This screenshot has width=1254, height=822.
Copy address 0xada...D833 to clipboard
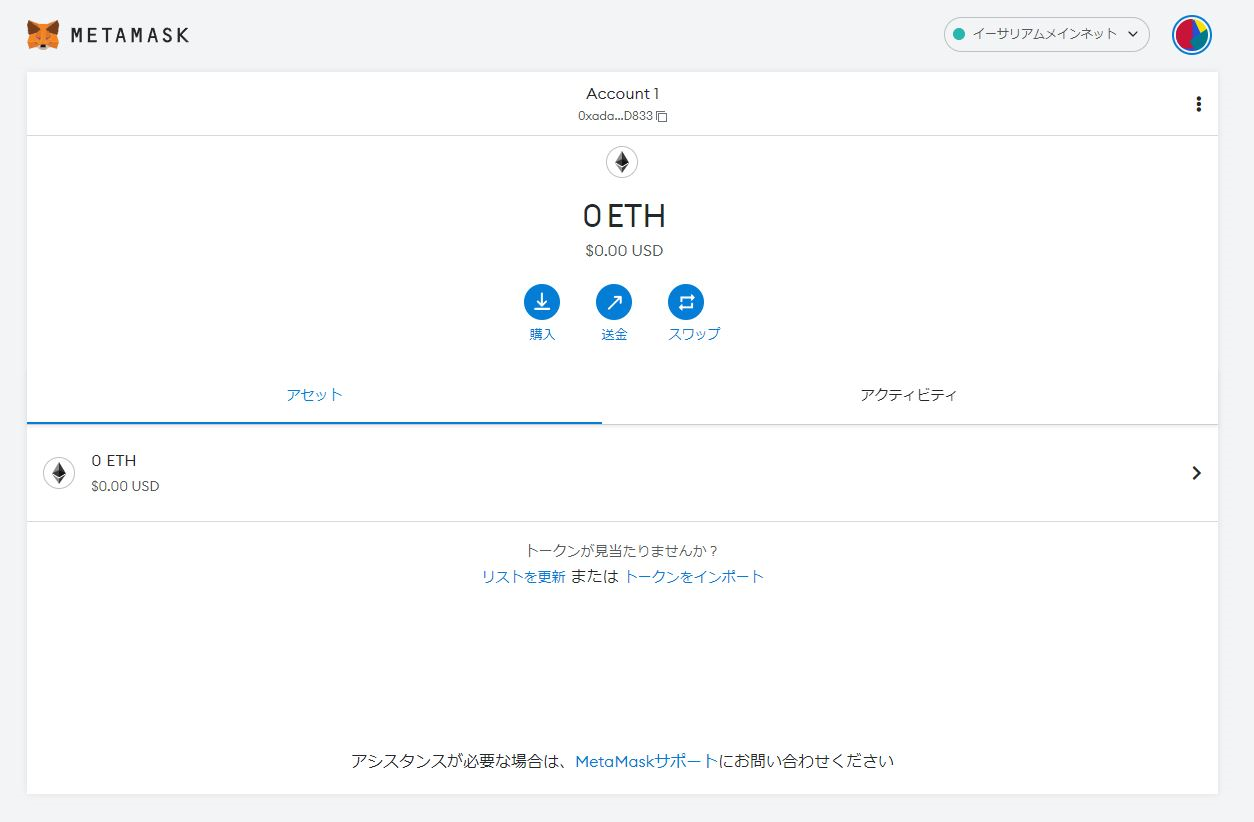pyautogui.click(x=661, y=116)
